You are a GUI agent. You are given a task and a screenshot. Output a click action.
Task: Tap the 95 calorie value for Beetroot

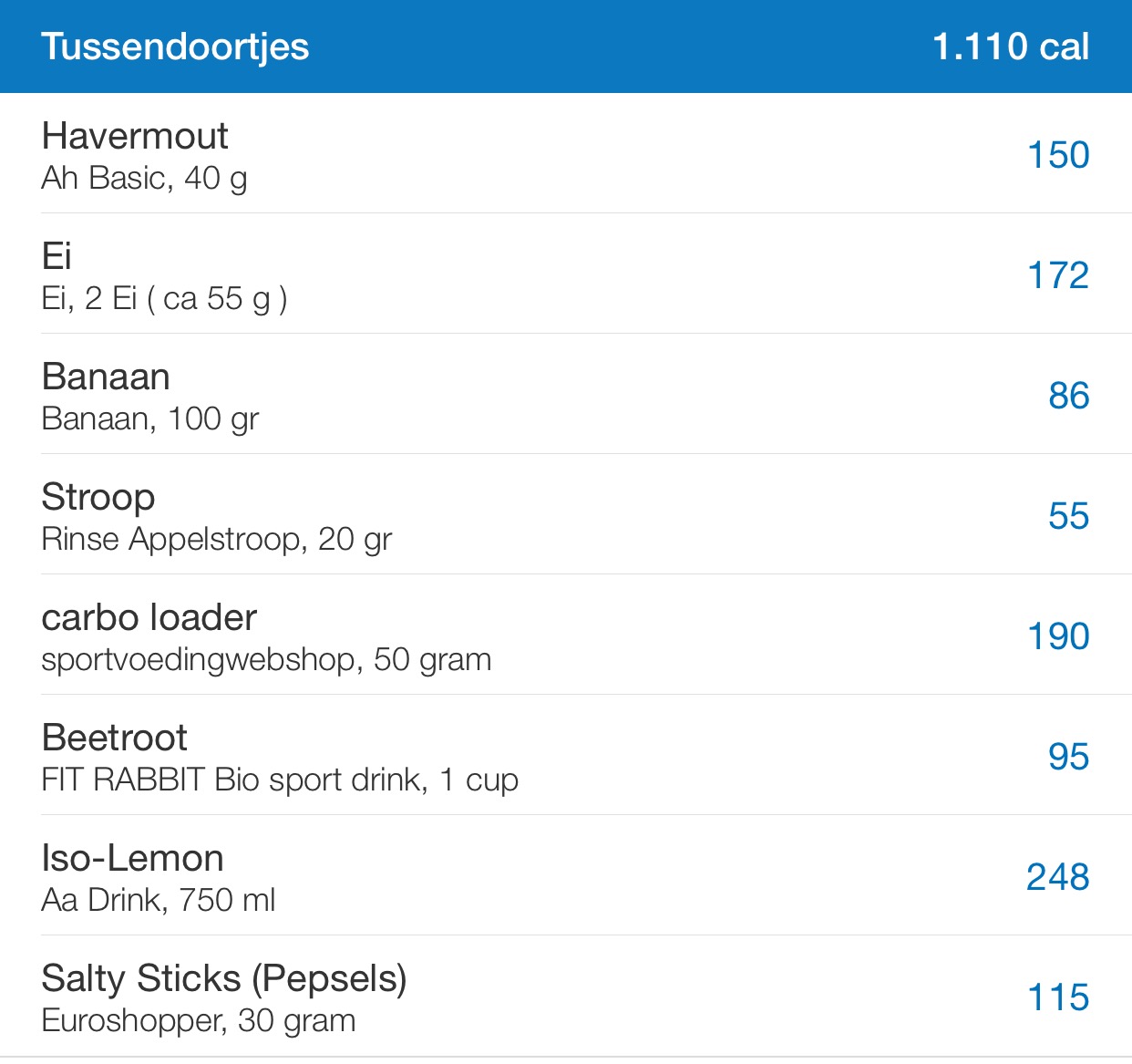point(1068,757)
